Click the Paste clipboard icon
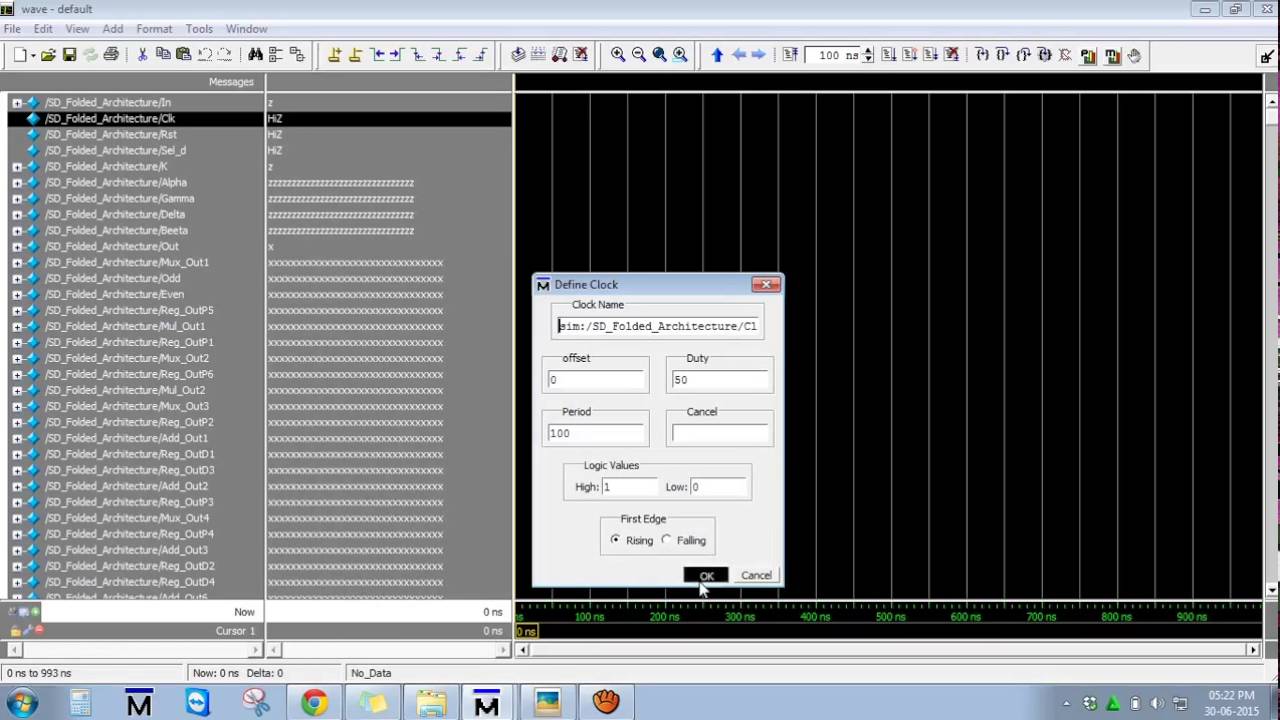 pyautogui.click(x=183, y=55)
